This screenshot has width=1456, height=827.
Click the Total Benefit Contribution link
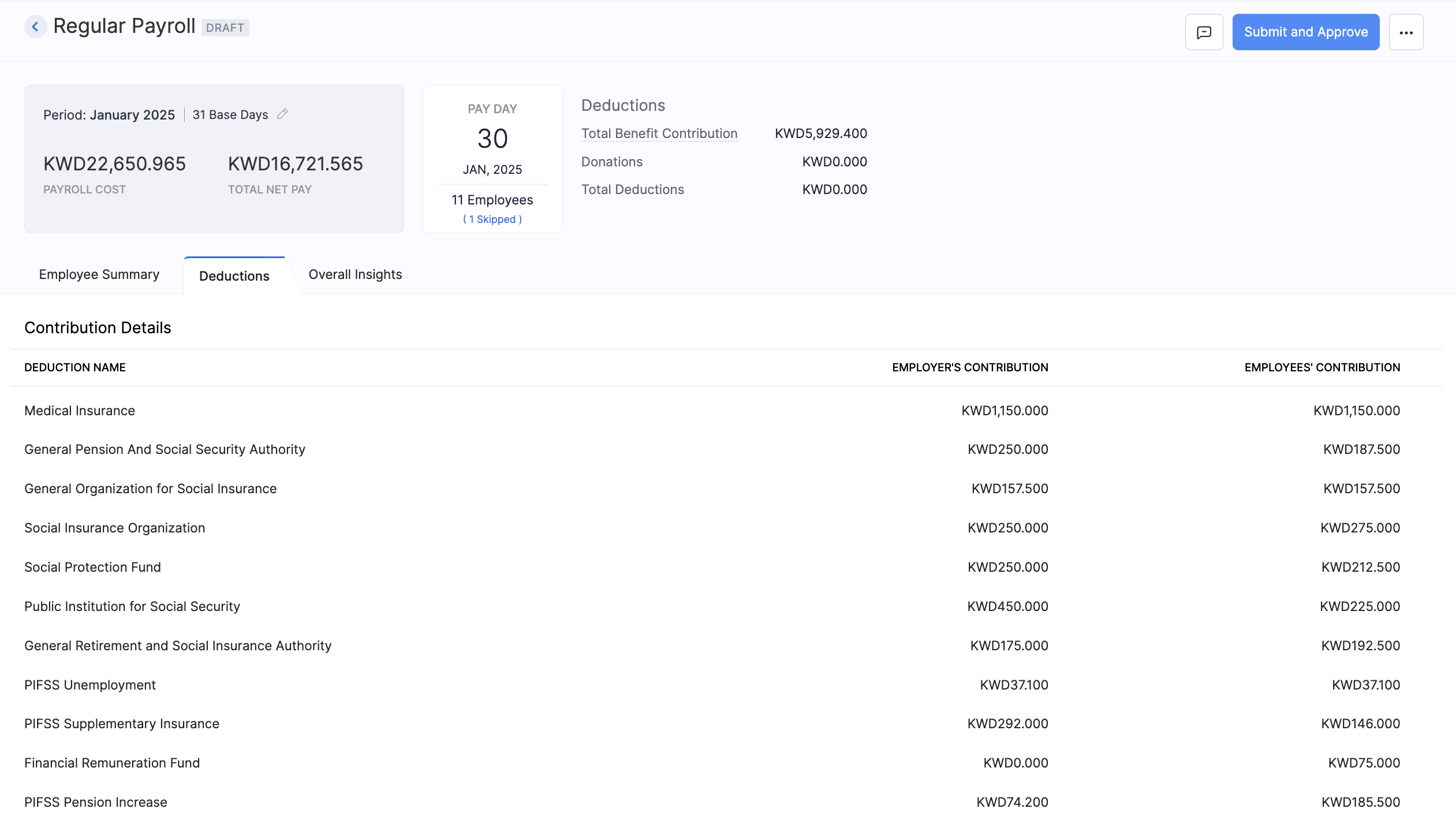tap(659, 133)
